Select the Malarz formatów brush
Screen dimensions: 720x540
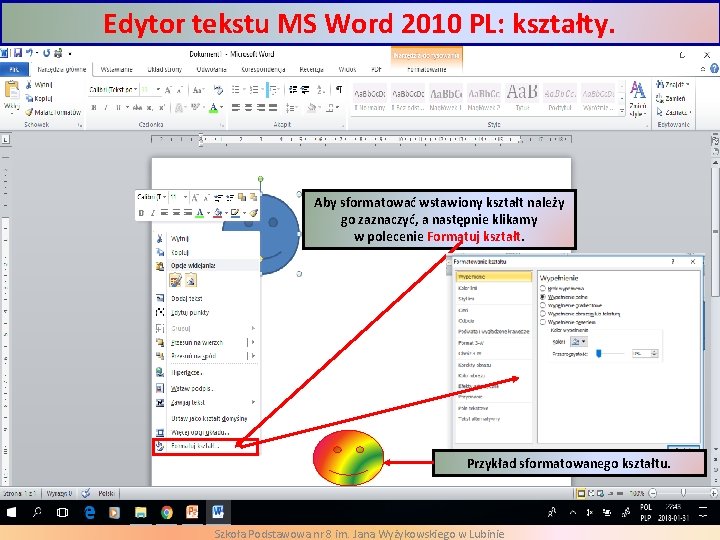click(x=53, y=112)
